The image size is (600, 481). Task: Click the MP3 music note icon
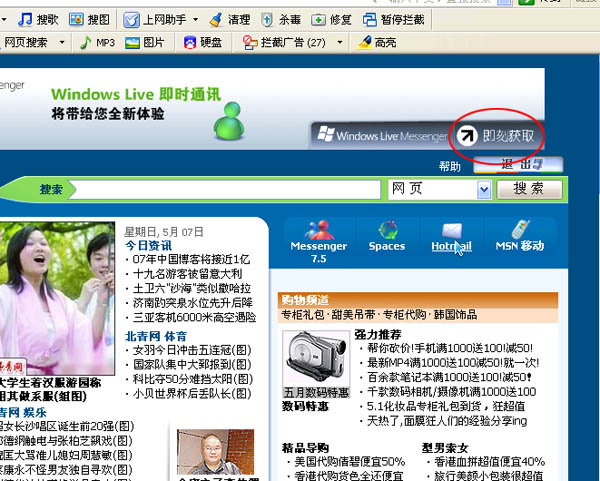coord(85,42)
